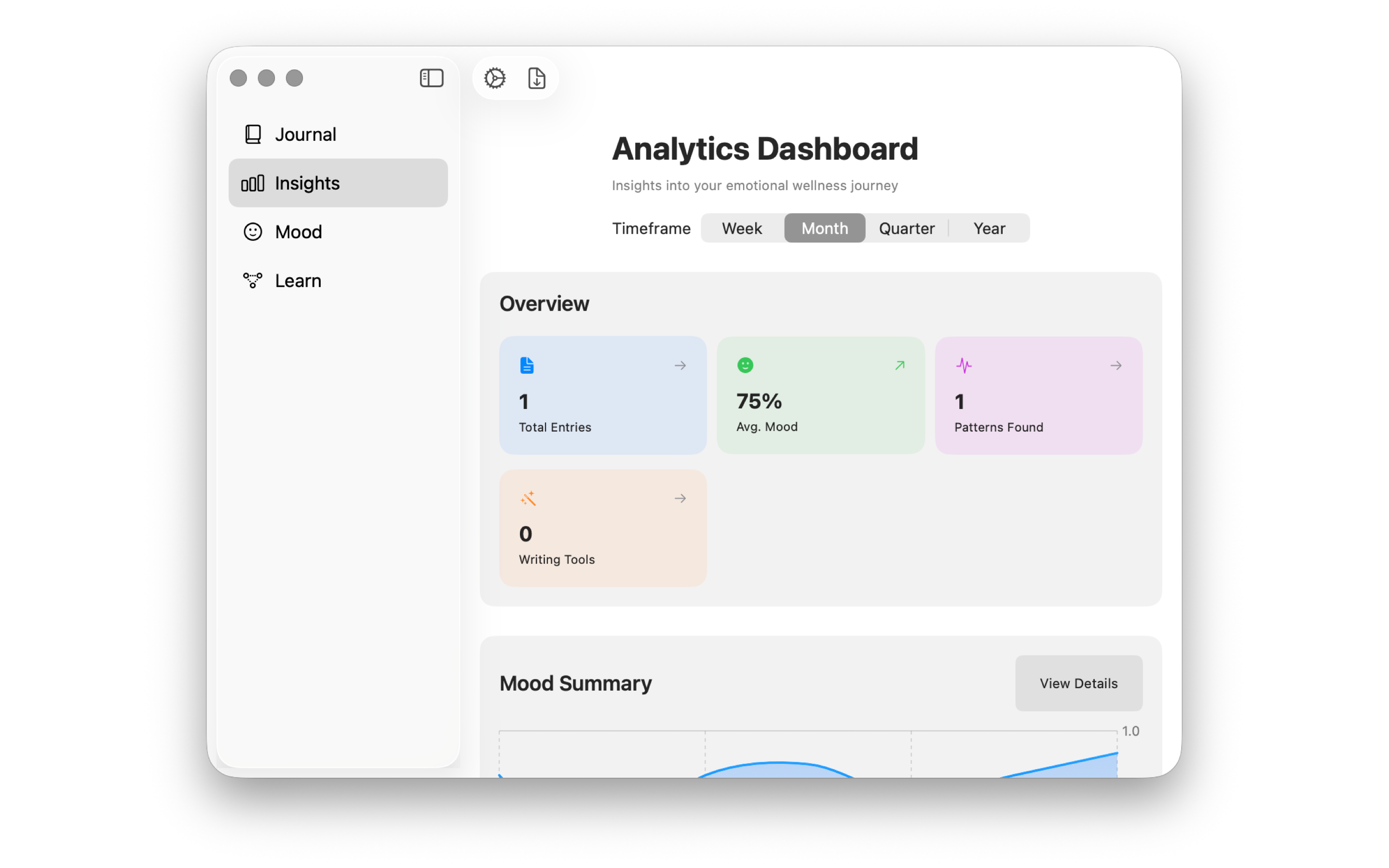
Task: Click the Timeframe label
Action: point(652,229)
